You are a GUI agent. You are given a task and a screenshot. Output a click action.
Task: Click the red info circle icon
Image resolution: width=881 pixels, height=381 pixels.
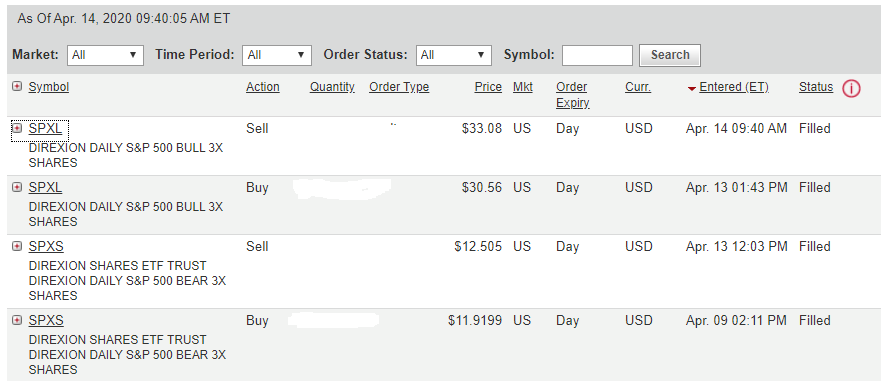[851, 88]
